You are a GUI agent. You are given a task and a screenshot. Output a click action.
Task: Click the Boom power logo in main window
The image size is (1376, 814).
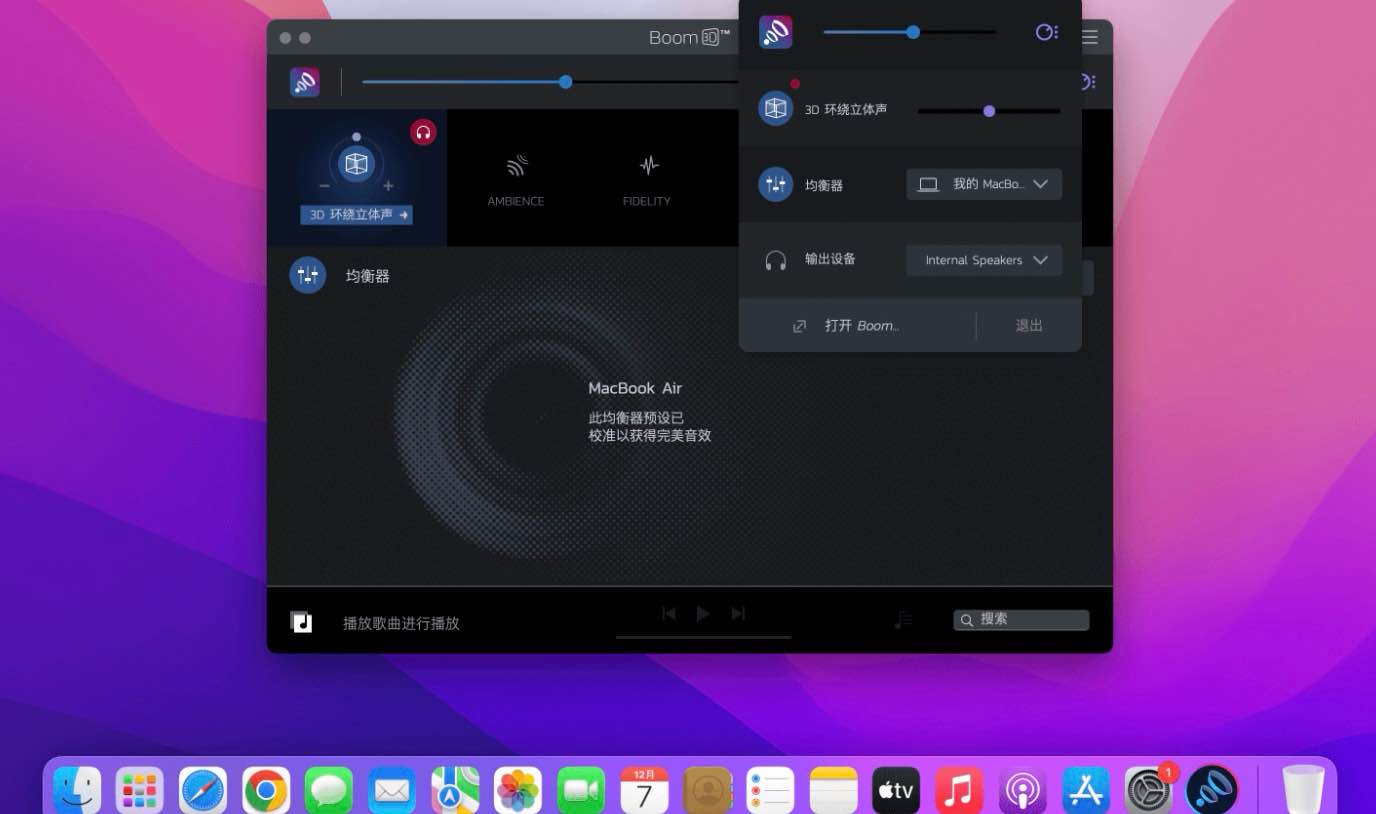coord(305,82)
